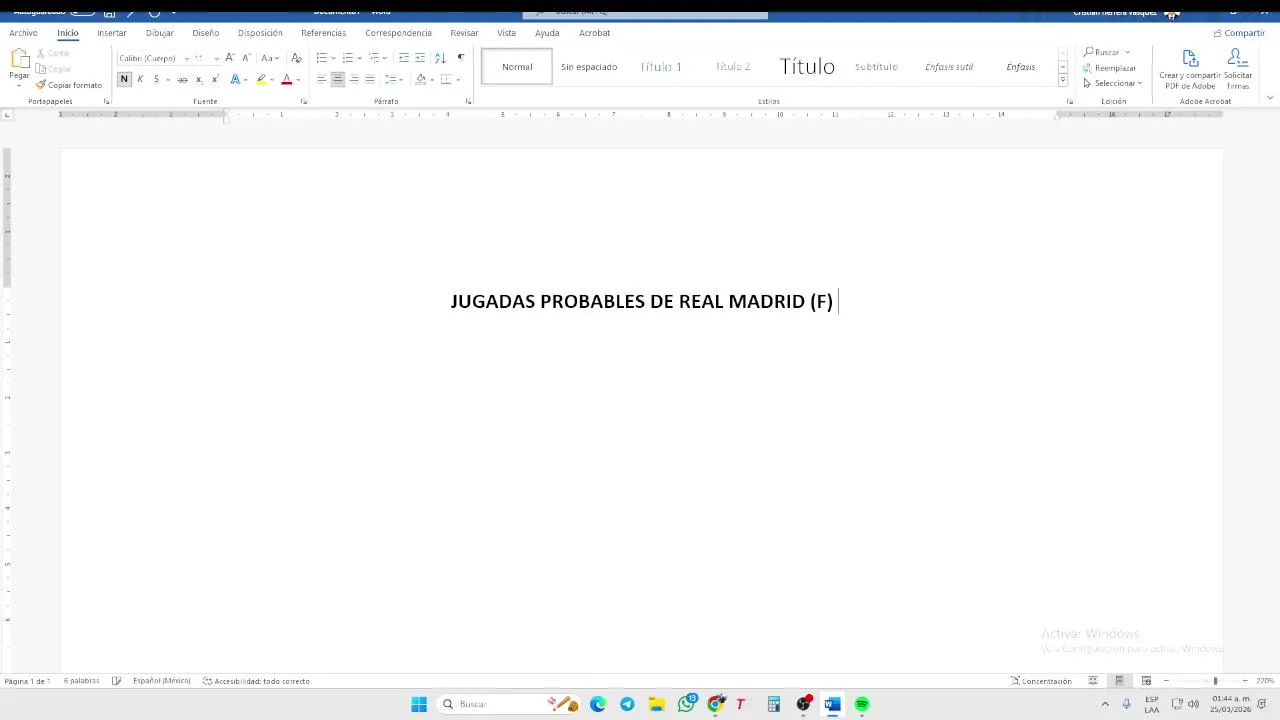Switch to Insertar tab
1280x720 pixels.
(x=112, y=33)
